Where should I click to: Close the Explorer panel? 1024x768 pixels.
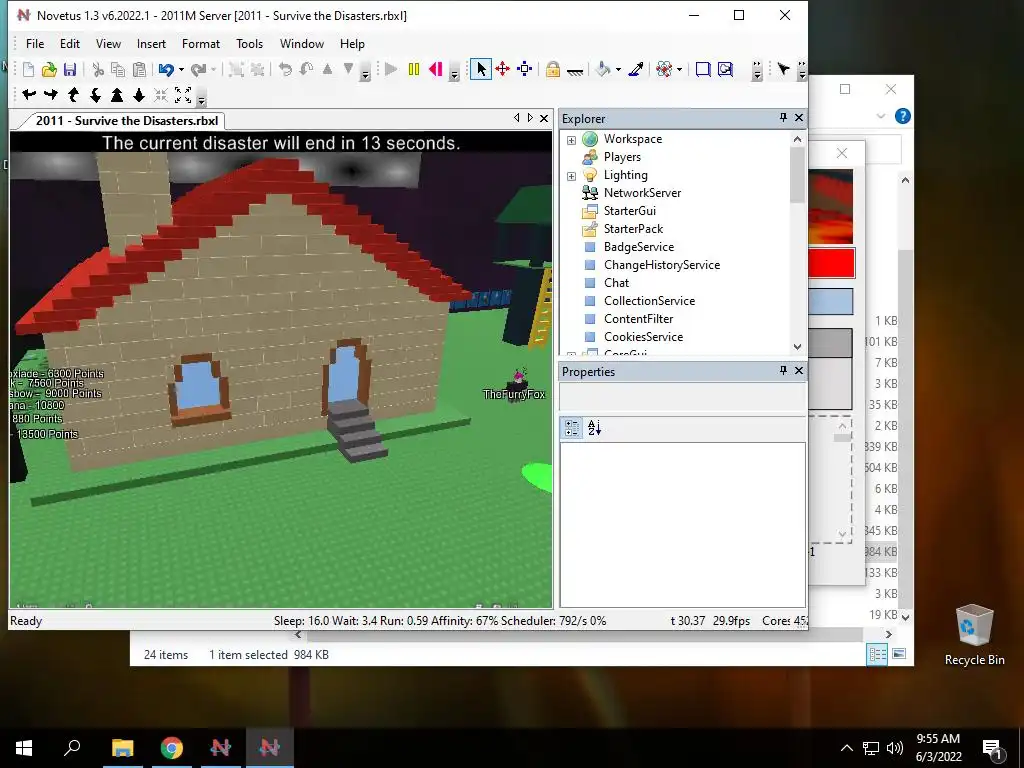799,118
